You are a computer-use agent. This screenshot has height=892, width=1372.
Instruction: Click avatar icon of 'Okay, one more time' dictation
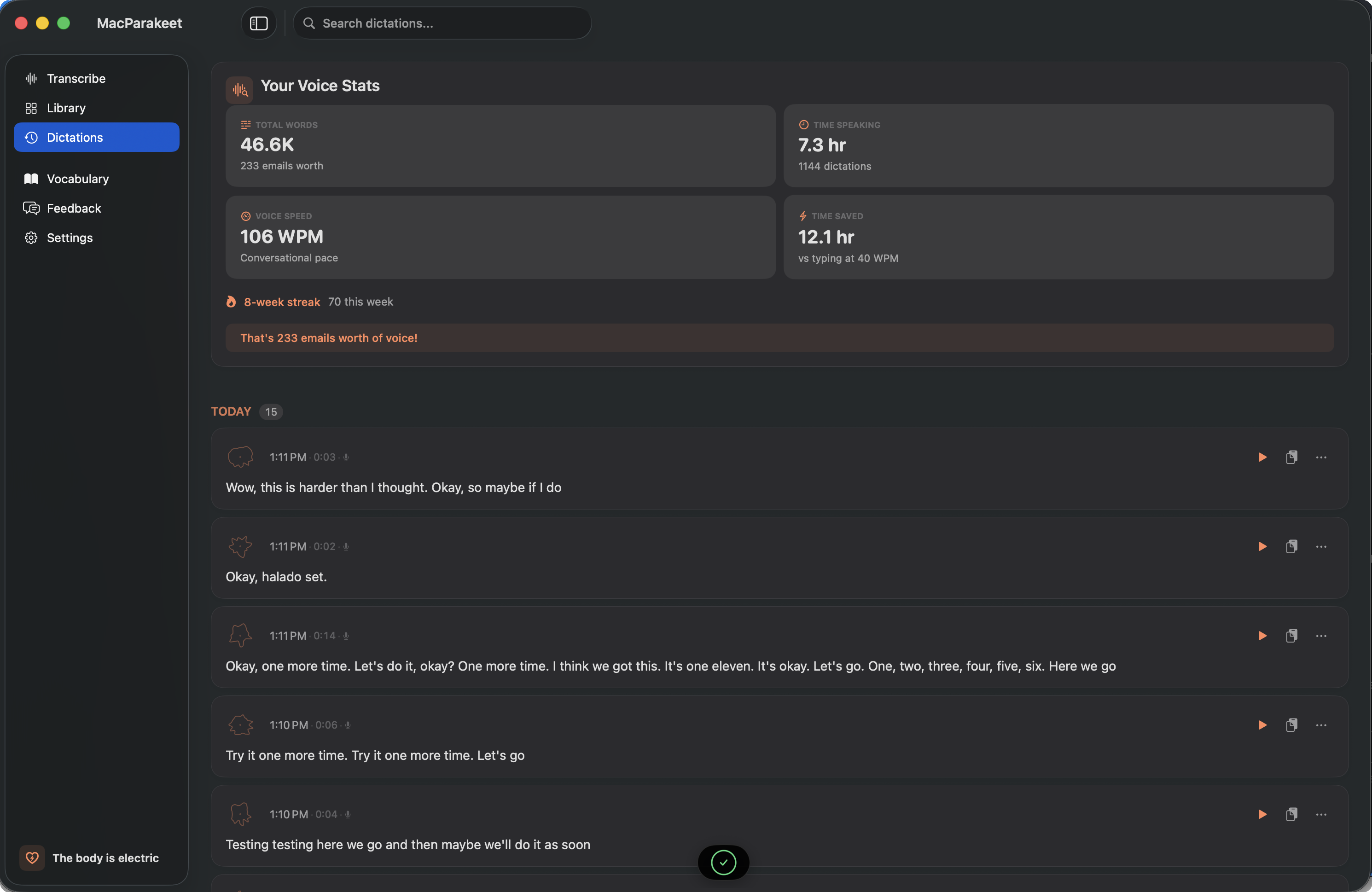point(240,636)
